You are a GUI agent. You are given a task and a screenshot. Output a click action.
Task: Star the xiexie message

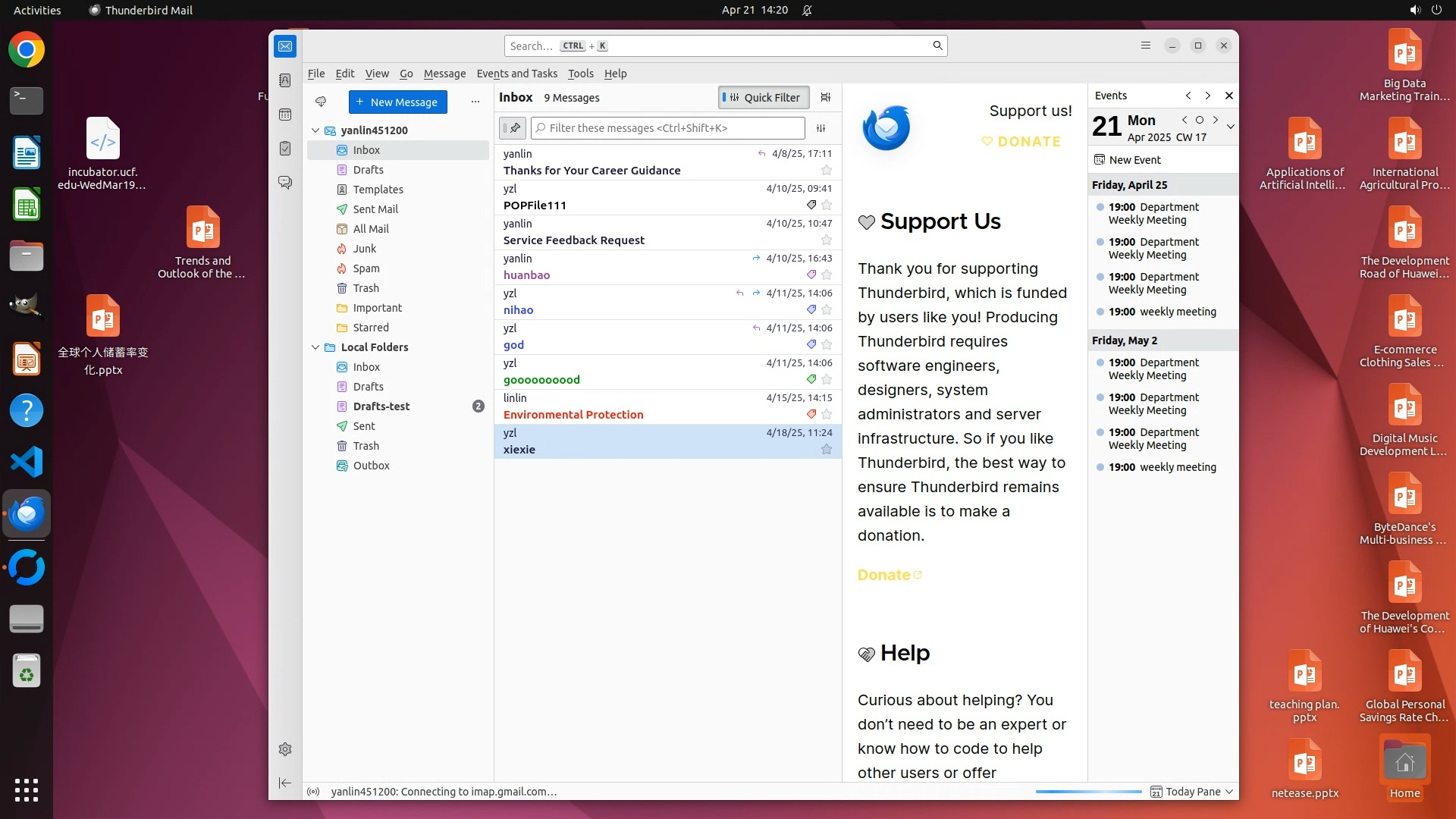click(827, 450)
